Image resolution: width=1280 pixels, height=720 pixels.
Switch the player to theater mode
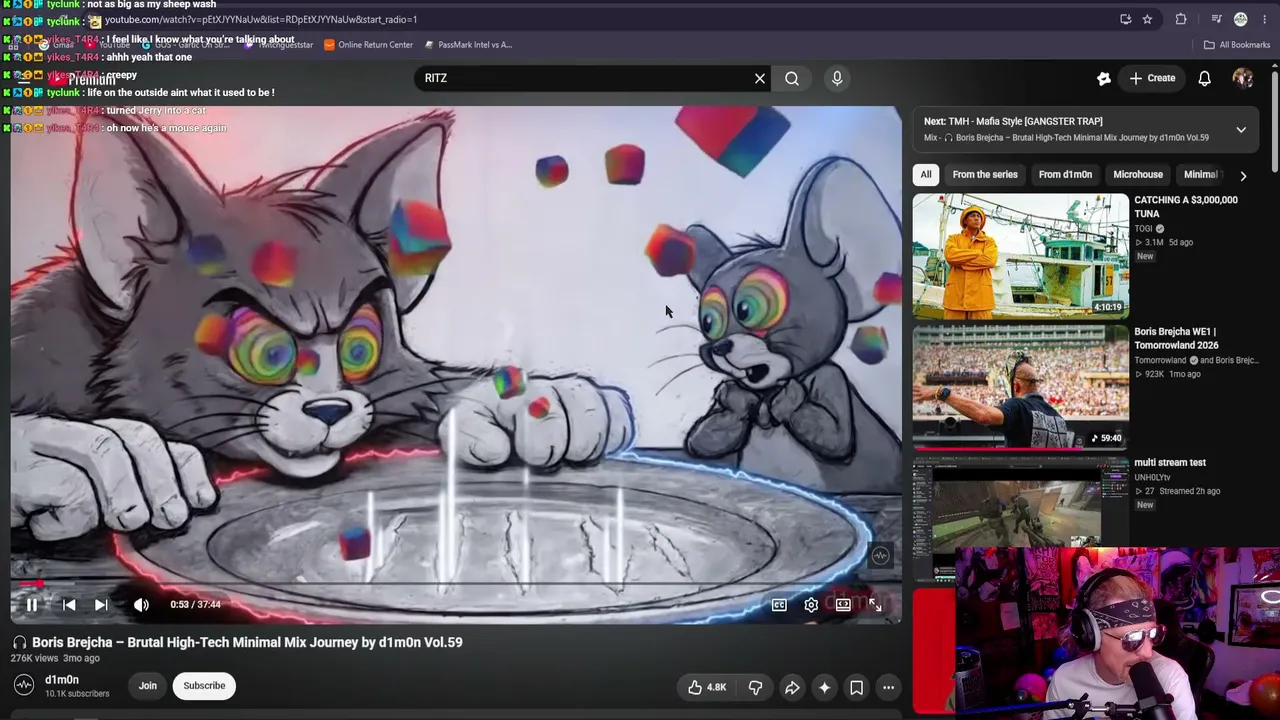tap(843, 604)
